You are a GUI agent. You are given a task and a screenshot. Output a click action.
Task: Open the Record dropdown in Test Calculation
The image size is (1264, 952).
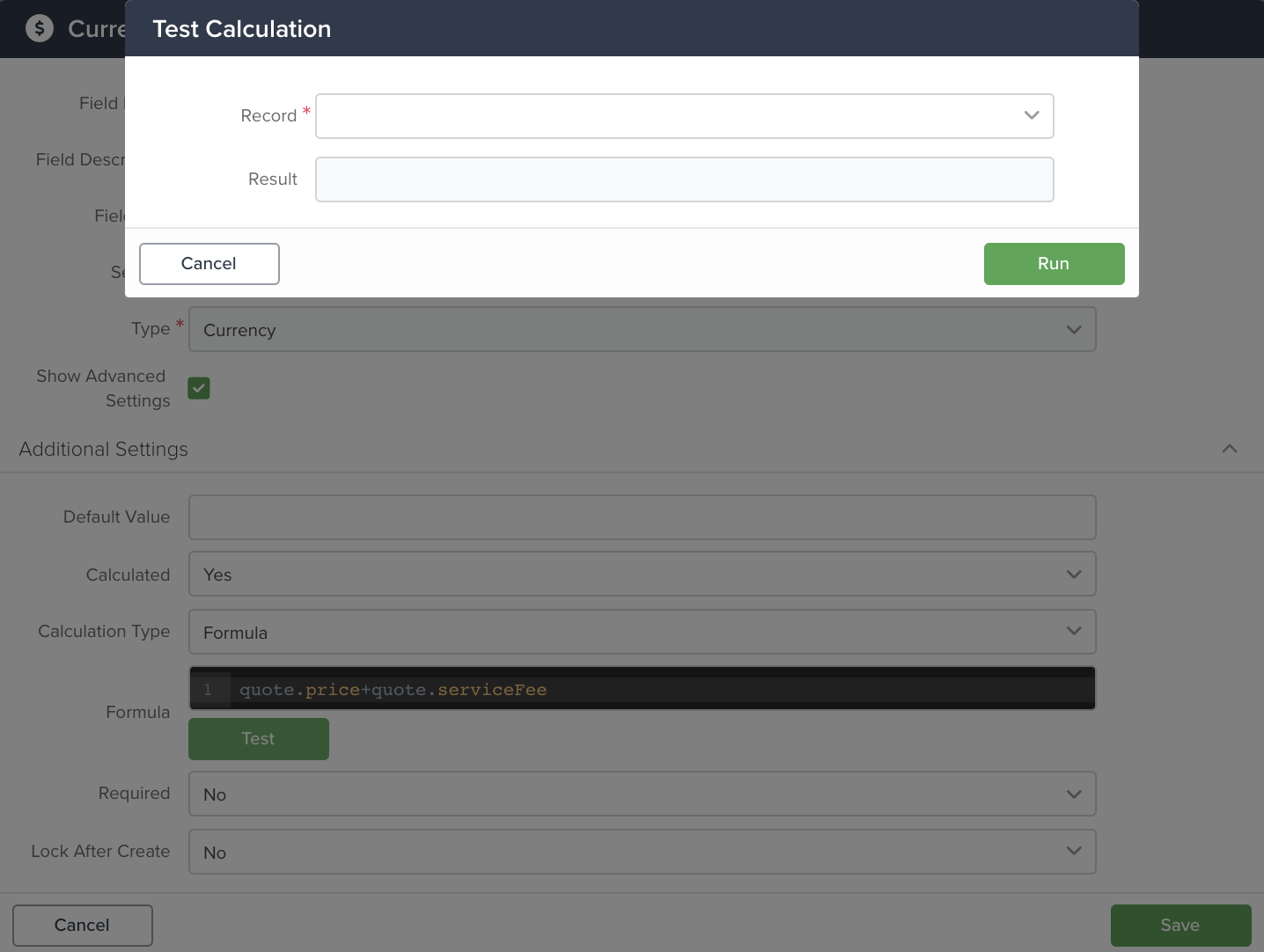click(685, 116)
